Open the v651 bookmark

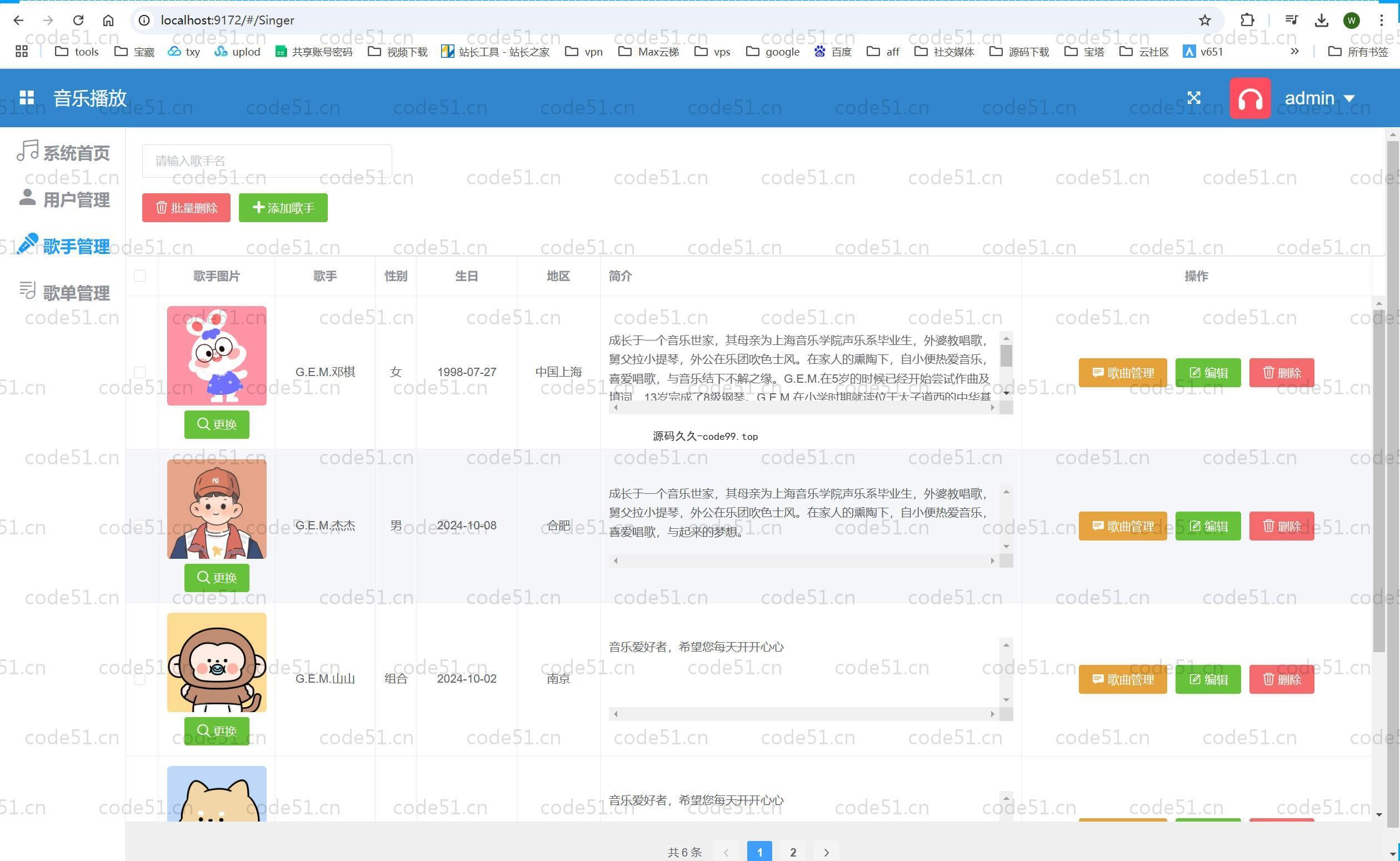tap(1203, 52)
